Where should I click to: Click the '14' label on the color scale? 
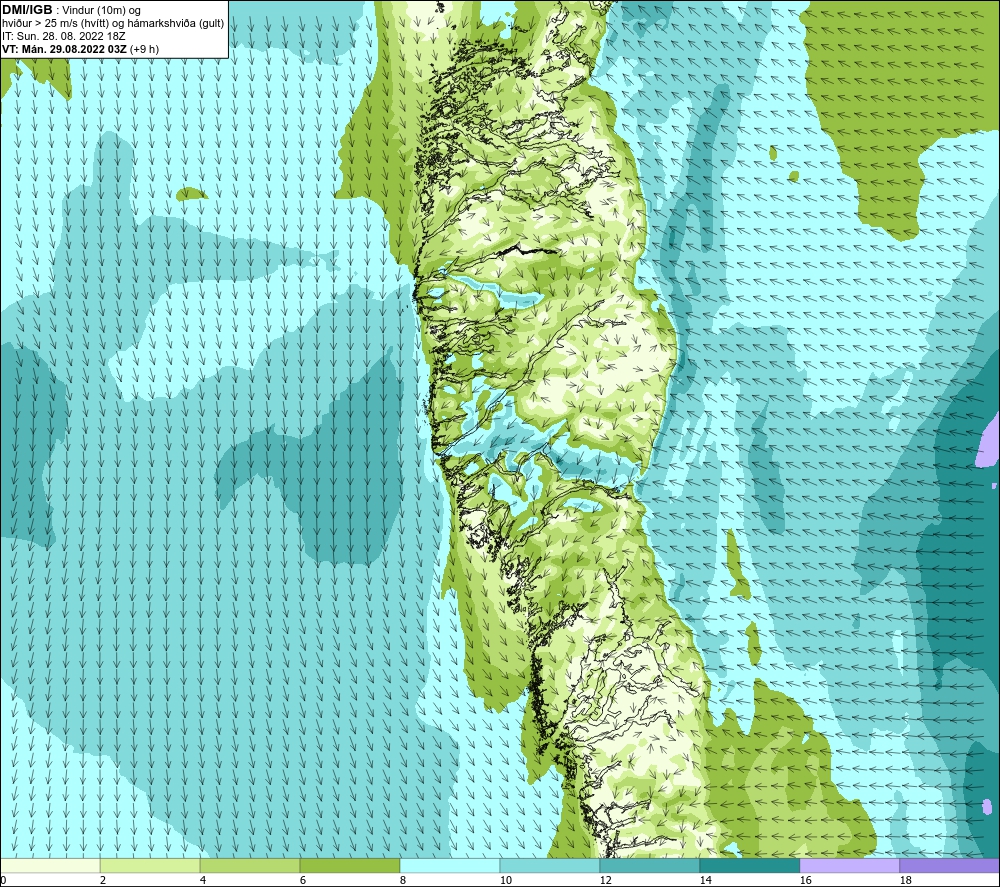[705, 880]
